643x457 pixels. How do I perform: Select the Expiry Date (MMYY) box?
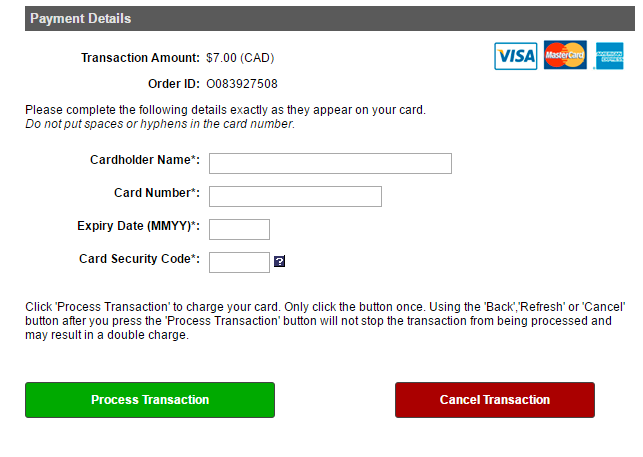239,229
